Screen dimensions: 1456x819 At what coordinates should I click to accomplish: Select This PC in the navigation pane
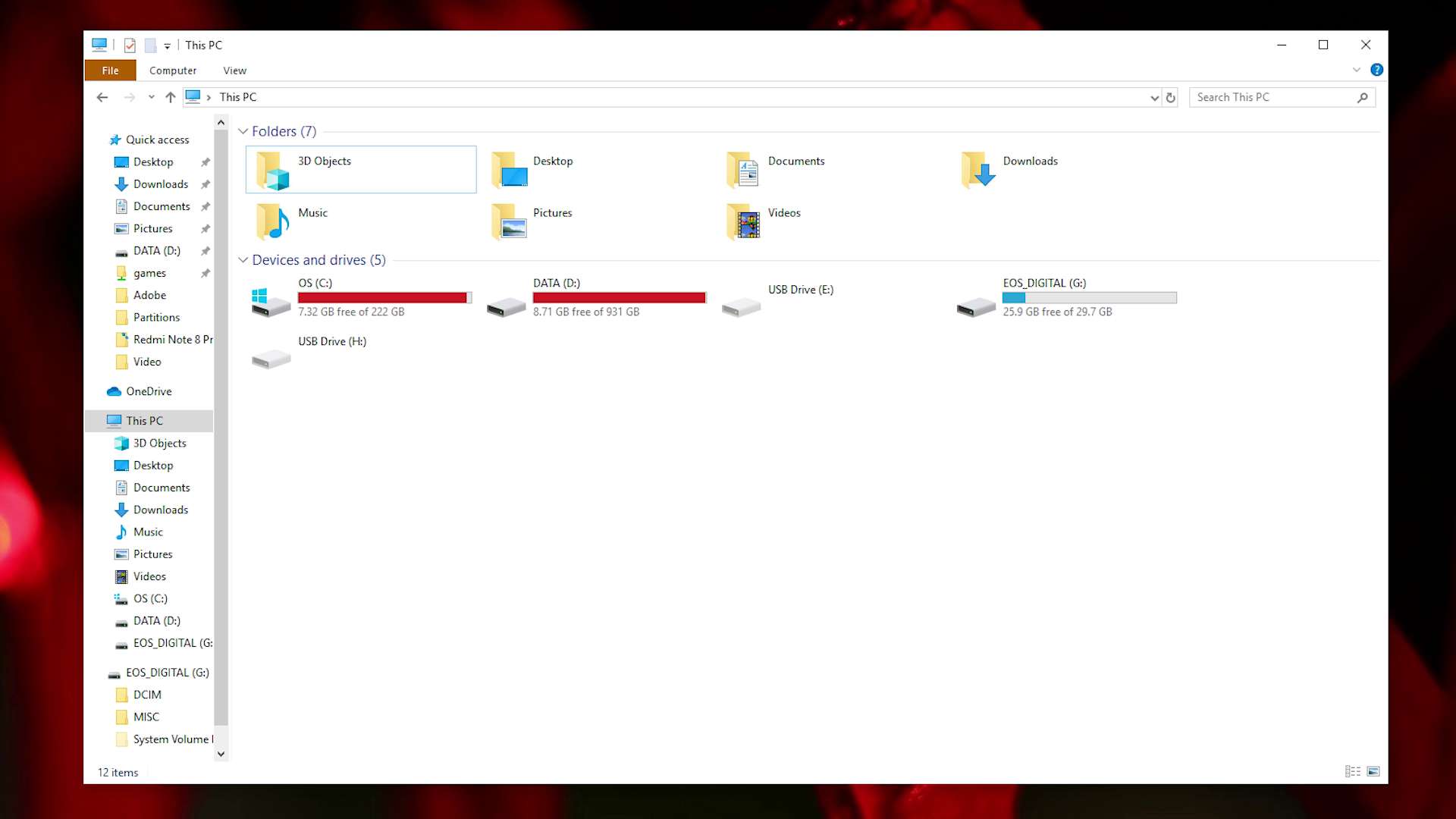144,420
